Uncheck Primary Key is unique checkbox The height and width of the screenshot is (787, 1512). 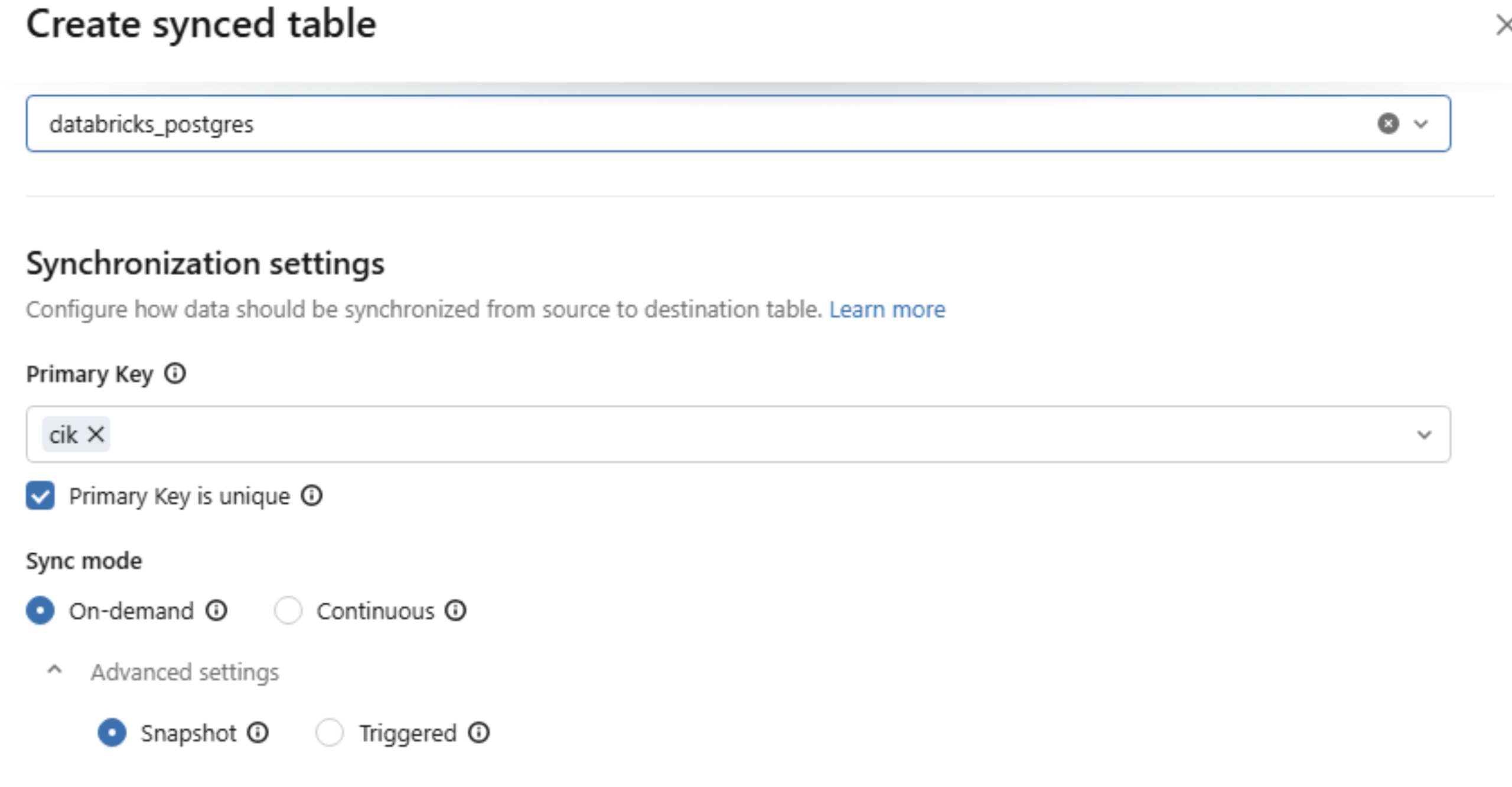point(40,495)
